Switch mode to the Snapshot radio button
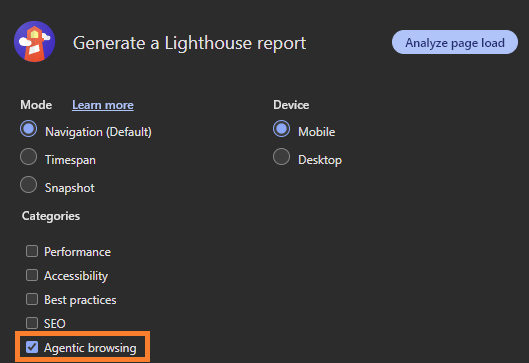 (28, 185)
